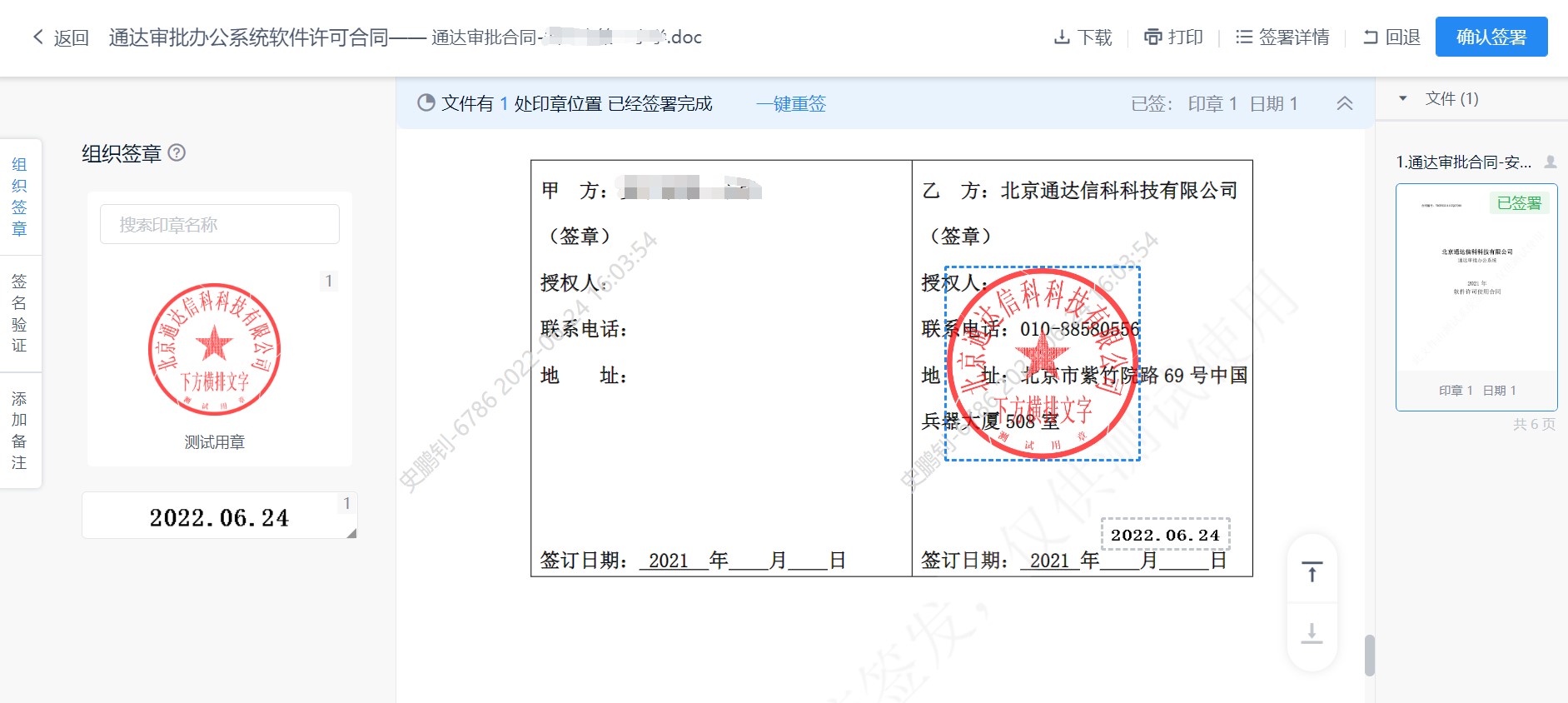Screen dimensions: 1568x703
Task: Collapse the 文件 (1) list arrow
Action: click(x=1403, y=98)
